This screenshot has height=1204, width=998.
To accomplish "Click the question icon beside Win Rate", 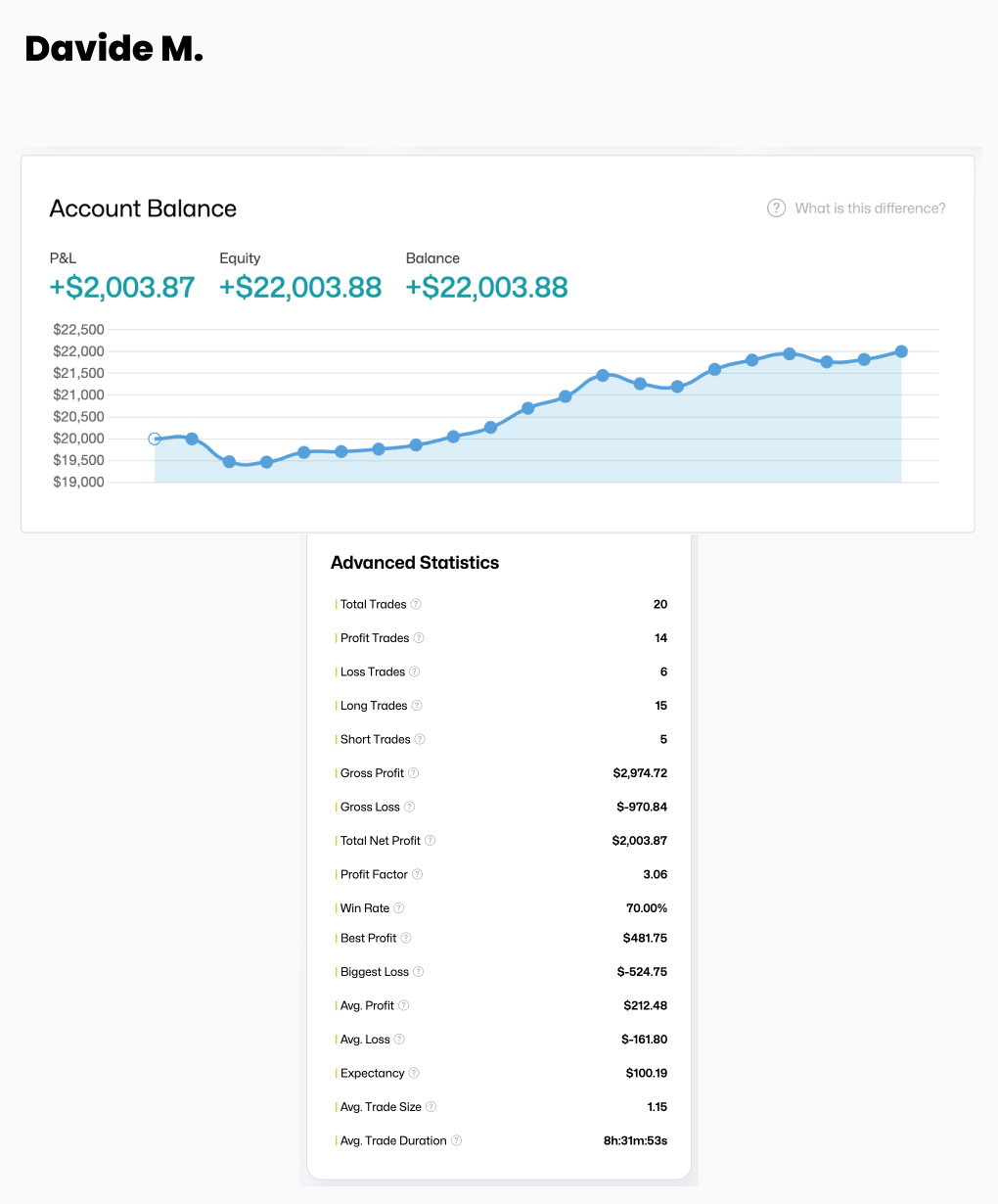I will (399, 908).
